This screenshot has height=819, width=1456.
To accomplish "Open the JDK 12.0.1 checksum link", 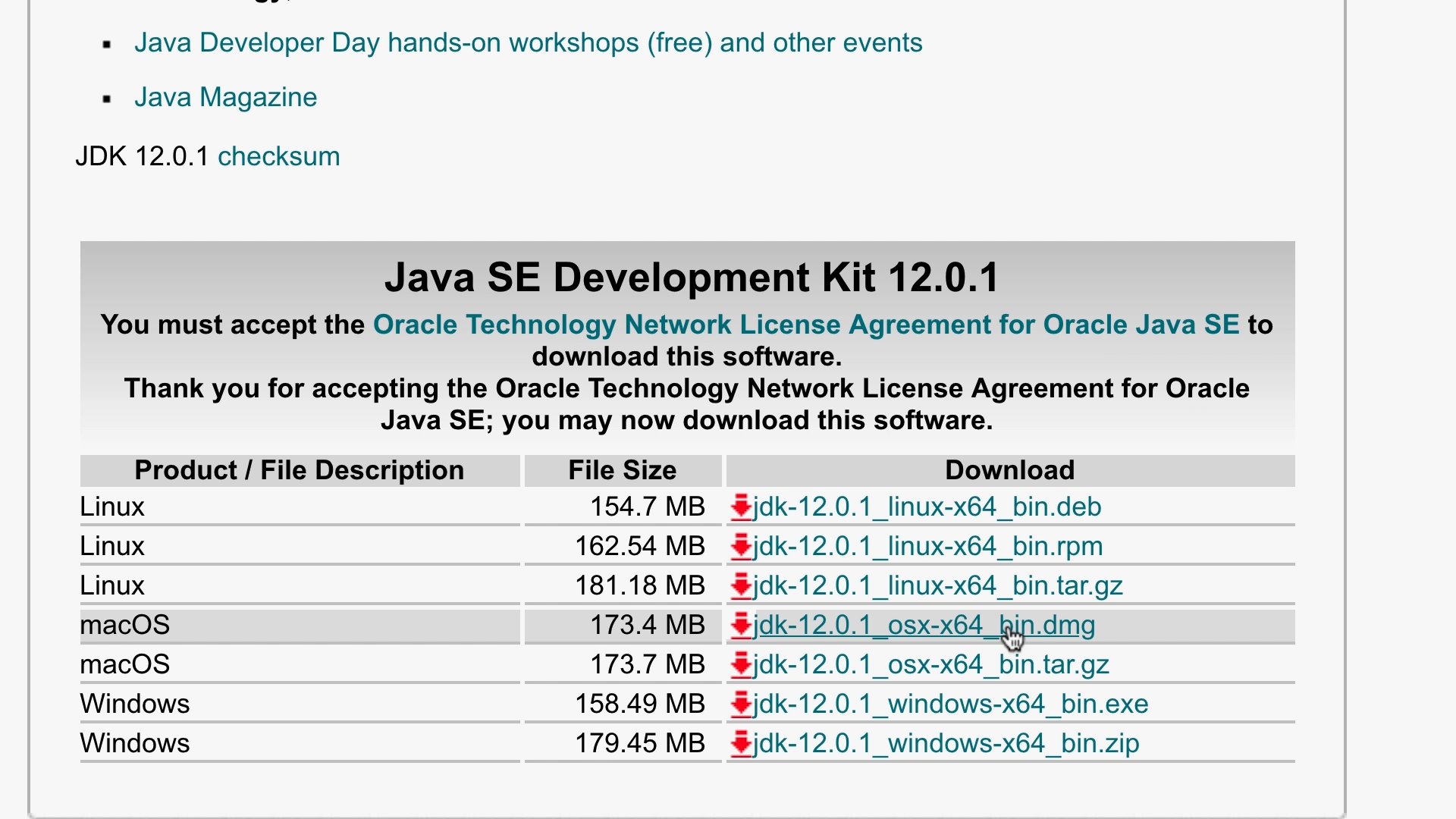I will click(278, 156).
